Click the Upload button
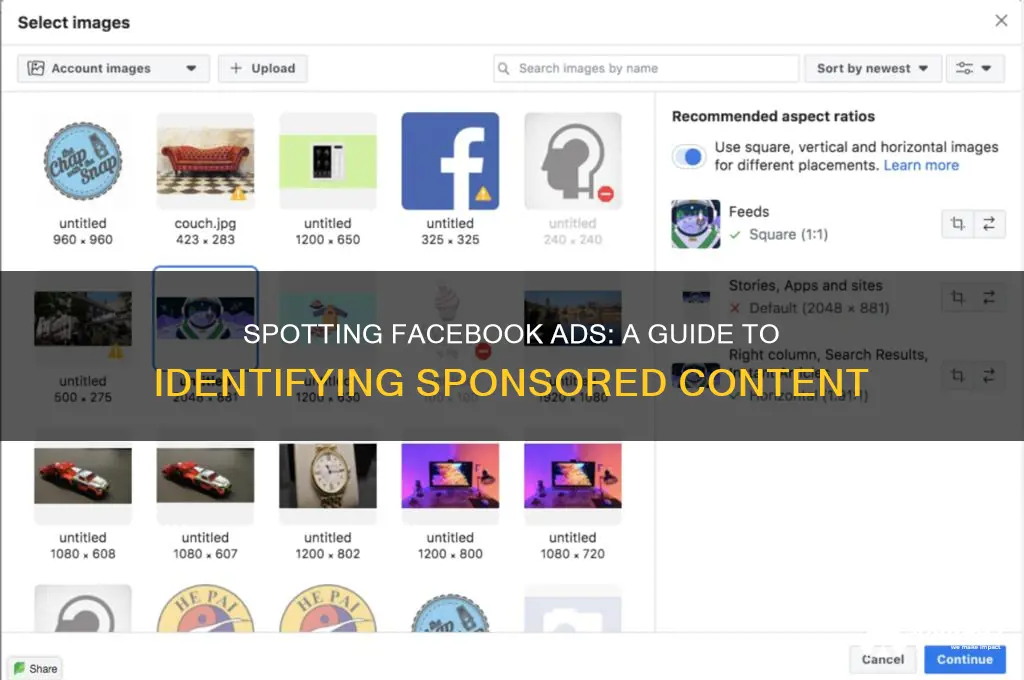This screenshot has height=680, width=1024. pos(263,69)
